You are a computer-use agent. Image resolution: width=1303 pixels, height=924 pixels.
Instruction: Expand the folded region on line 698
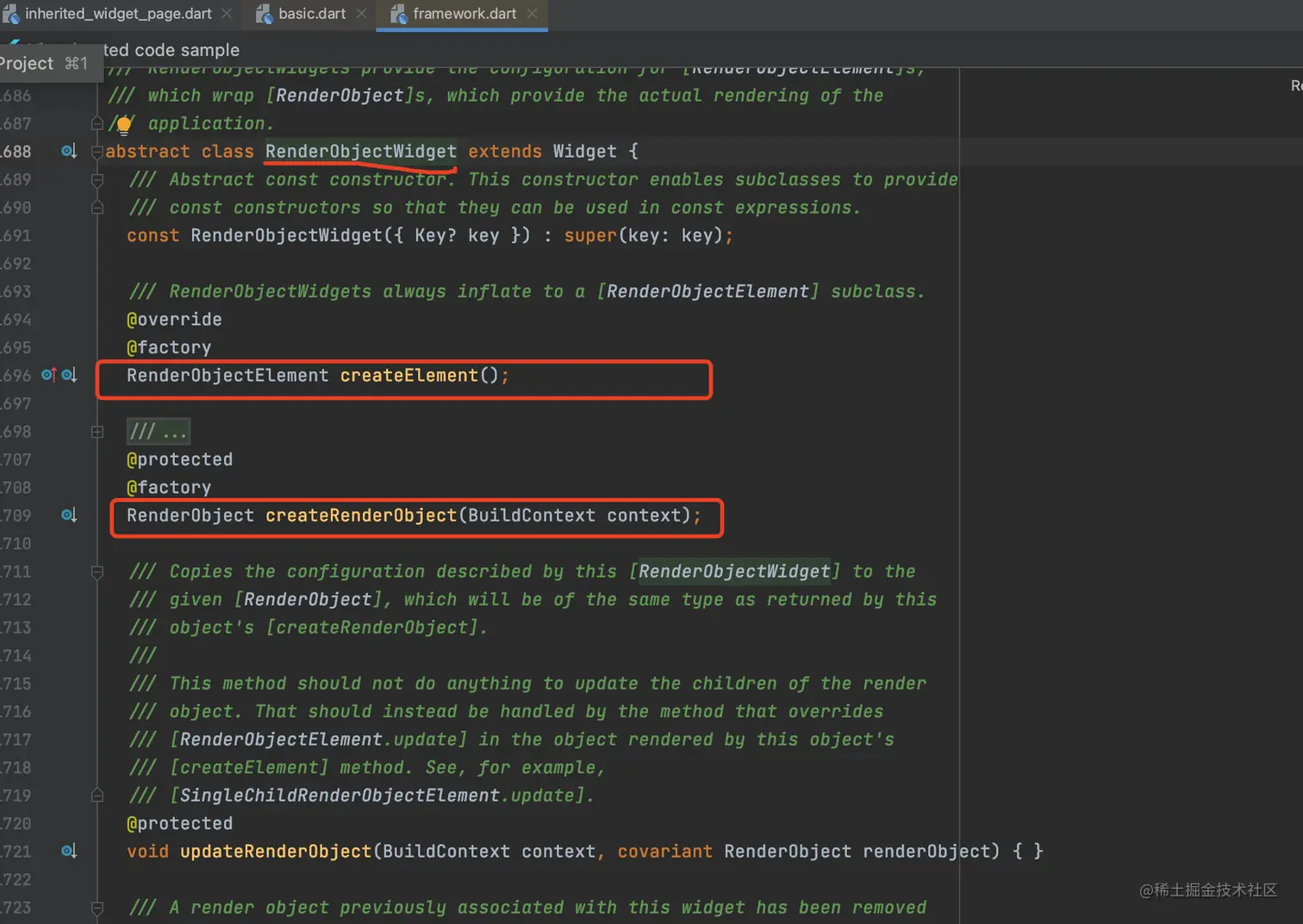coord(97,432)
